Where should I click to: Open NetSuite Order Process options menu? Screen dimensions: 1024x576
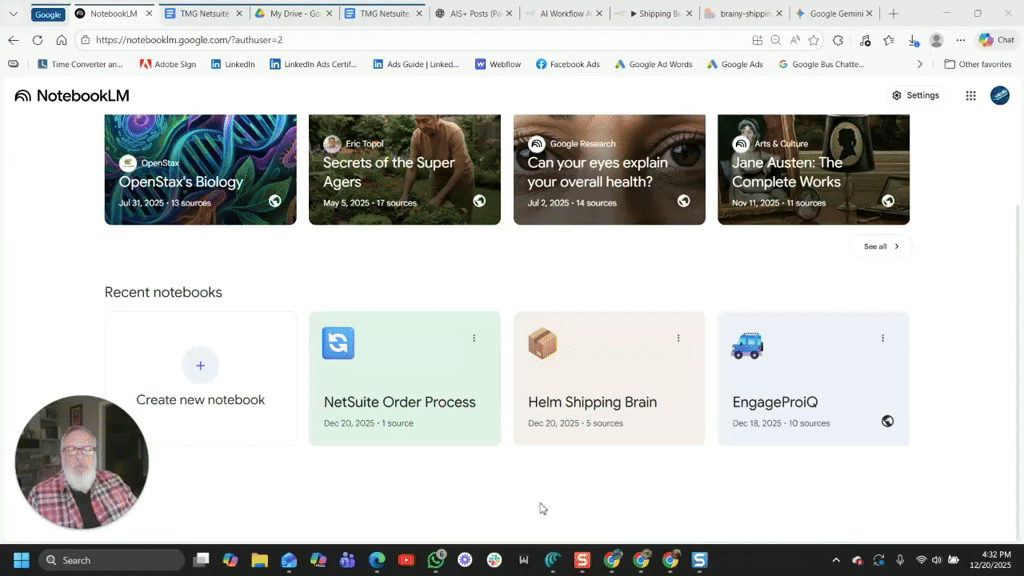[474, 338]
